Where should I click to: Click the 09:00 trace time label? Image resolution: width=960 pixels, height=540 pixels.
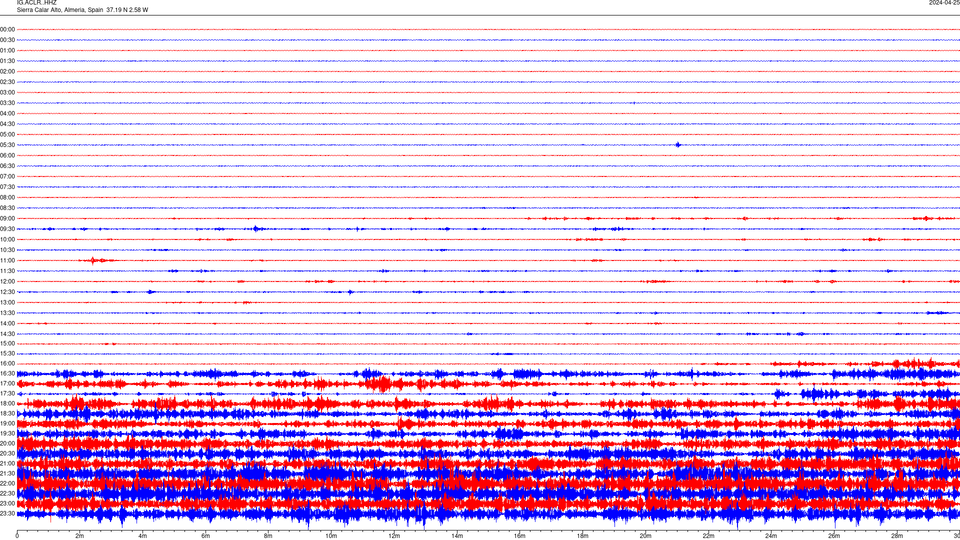point(7,219)
